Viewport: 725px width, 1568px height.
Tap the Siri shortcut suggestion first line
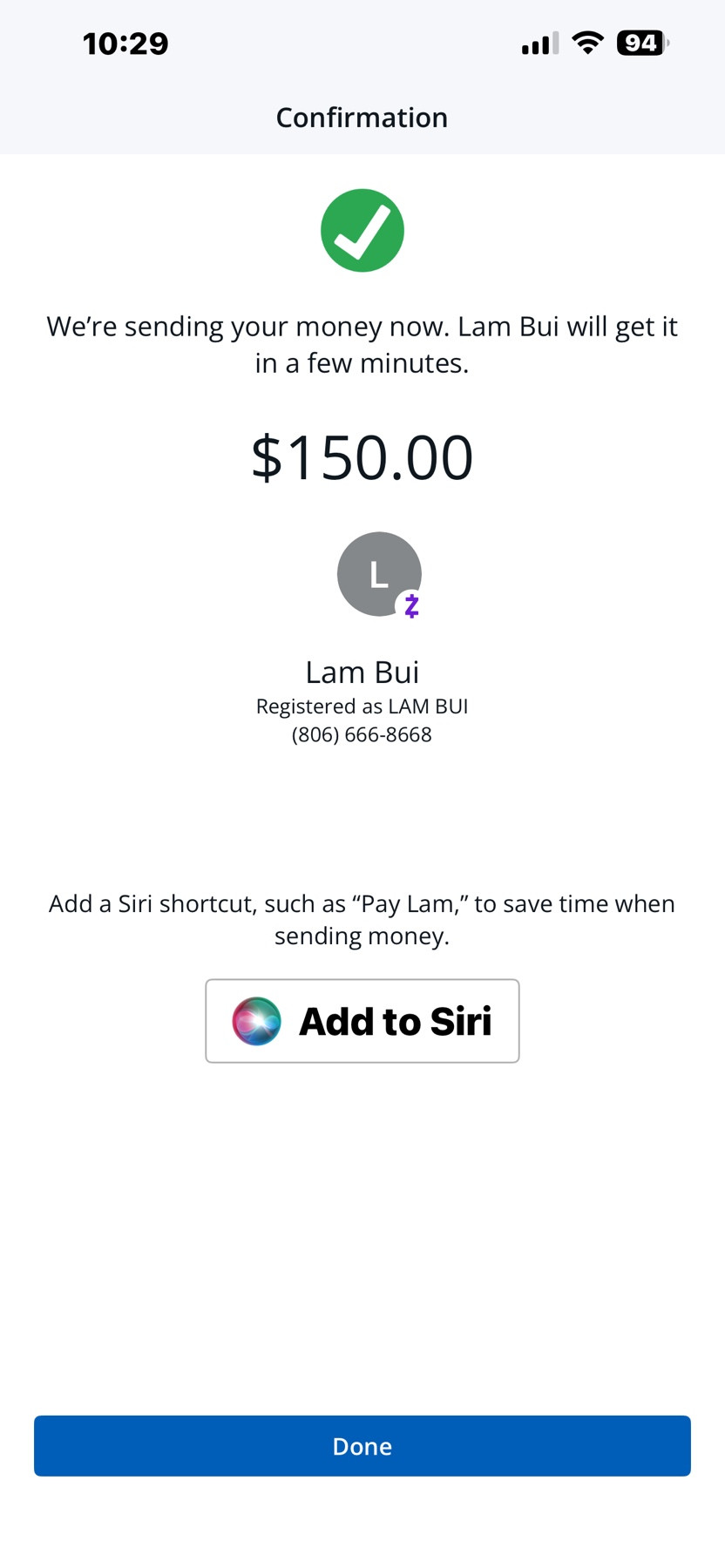click(x=362, y=904)
